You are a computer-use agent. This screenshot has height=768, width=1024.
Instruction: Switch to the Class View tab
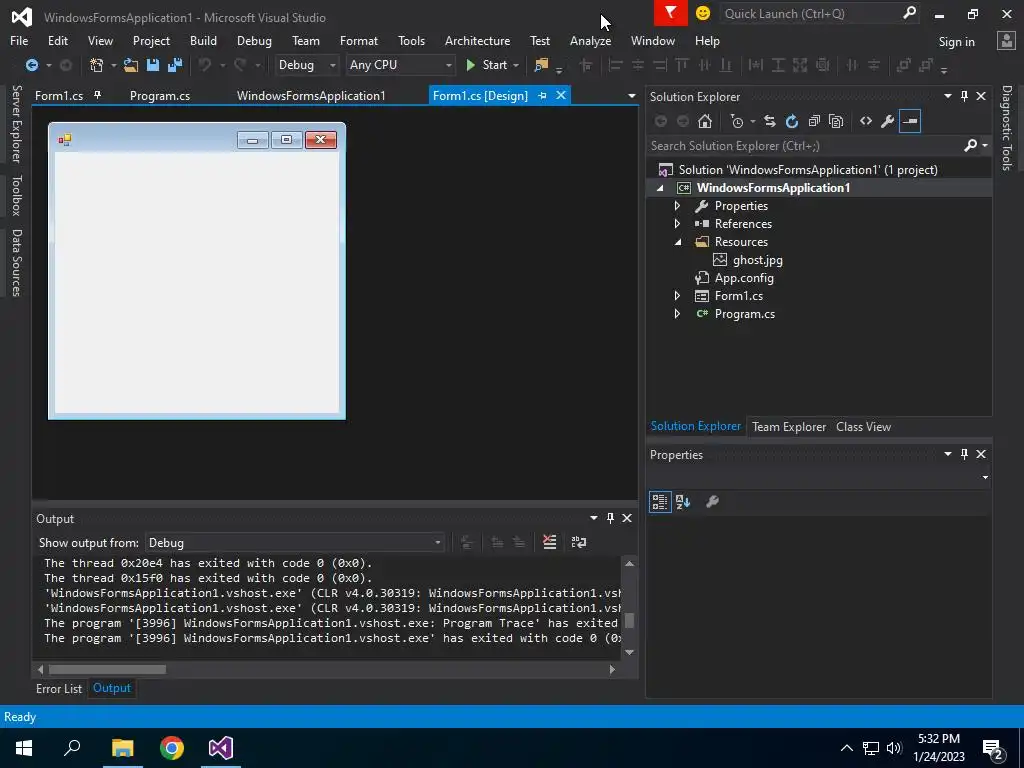click(863, 426)
